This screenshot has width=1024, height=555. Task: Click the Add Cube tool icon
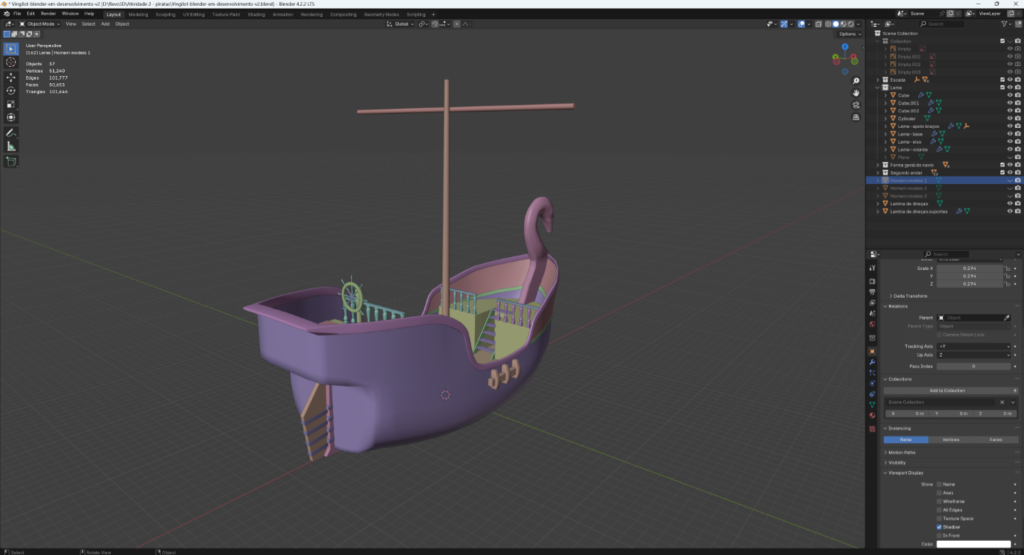click(11, 161)
